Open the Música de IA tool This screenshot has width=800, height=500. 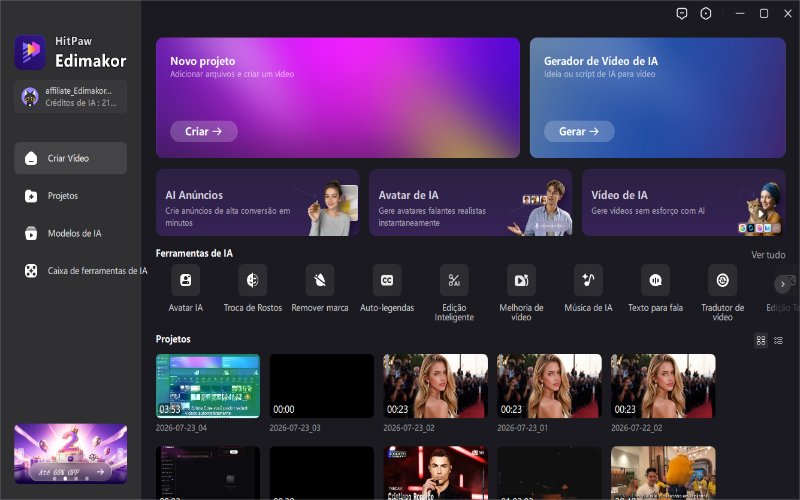point(588,280)
